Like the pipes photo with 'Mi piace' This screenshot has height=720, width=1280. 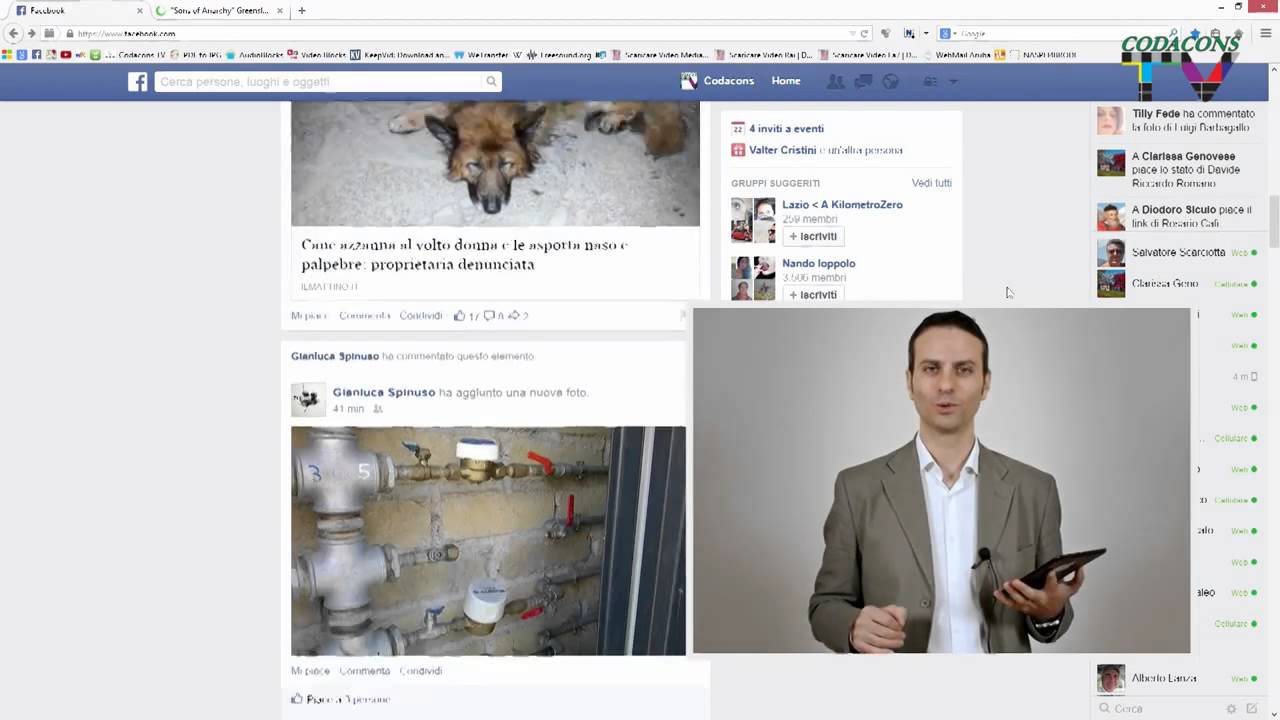309,671
